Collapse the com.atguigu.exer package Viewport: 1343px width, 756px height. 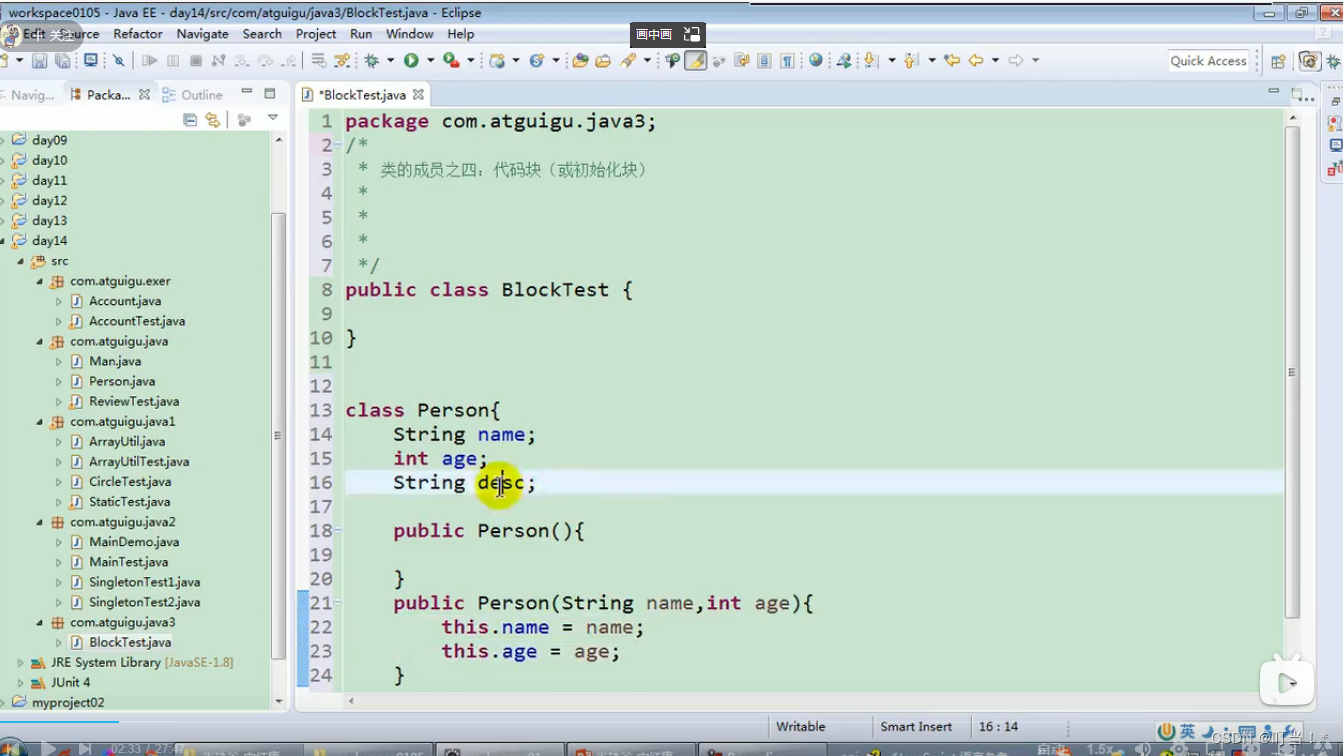(x=40, y=281)
